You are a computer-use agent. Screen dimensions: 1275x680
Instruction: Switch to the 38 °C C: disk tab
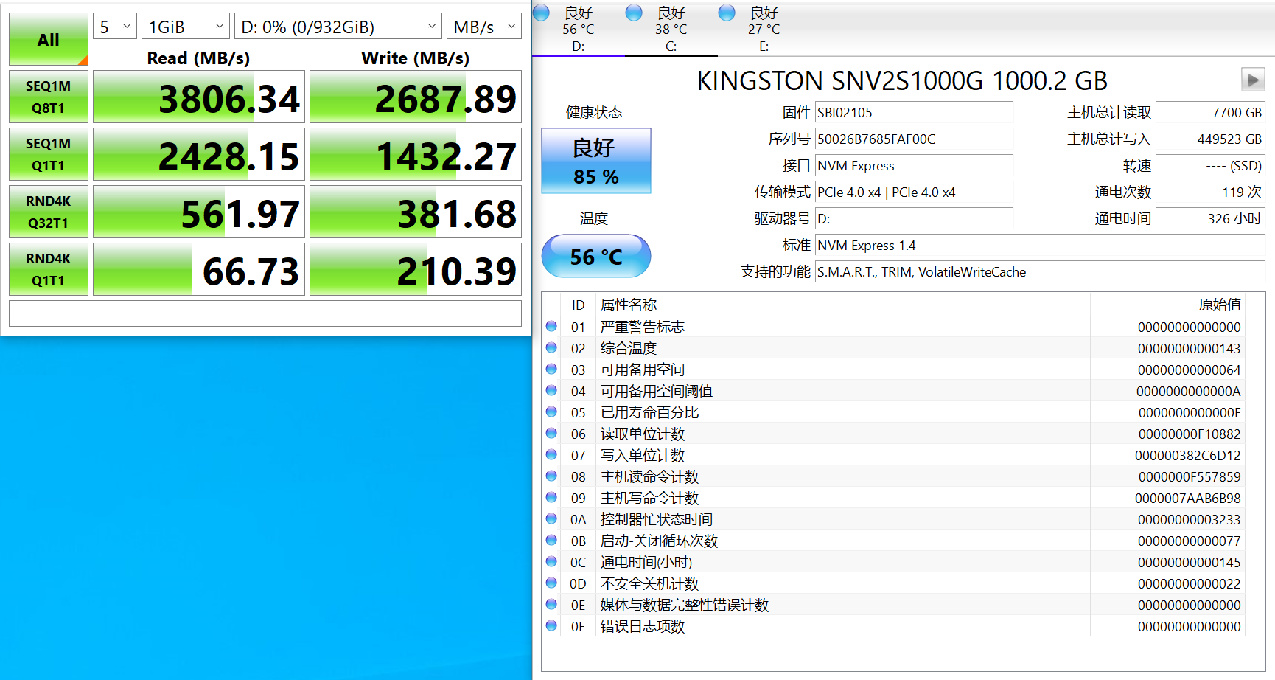671,28
